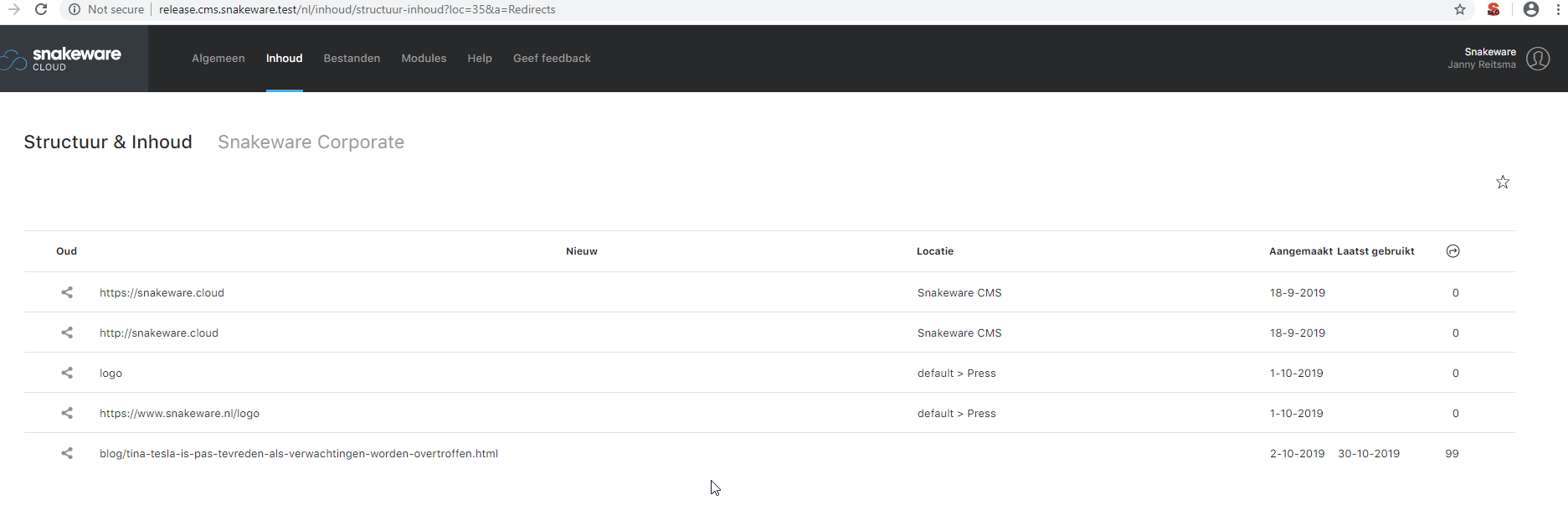Focus the browser address bar URL
Image resolution: width=1568 pixels, height=526 pixels.
(357, 9)
